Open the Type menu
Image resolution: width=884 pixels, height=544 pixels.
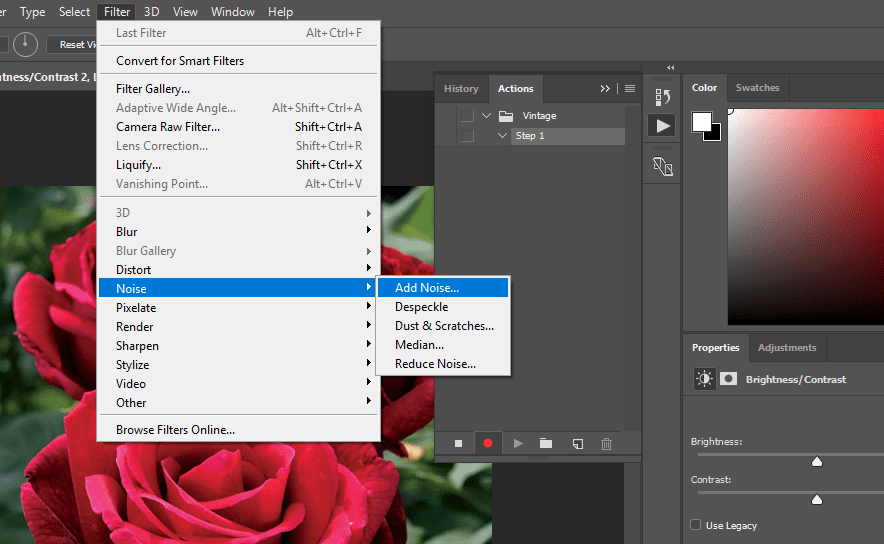tap(33, 12)
